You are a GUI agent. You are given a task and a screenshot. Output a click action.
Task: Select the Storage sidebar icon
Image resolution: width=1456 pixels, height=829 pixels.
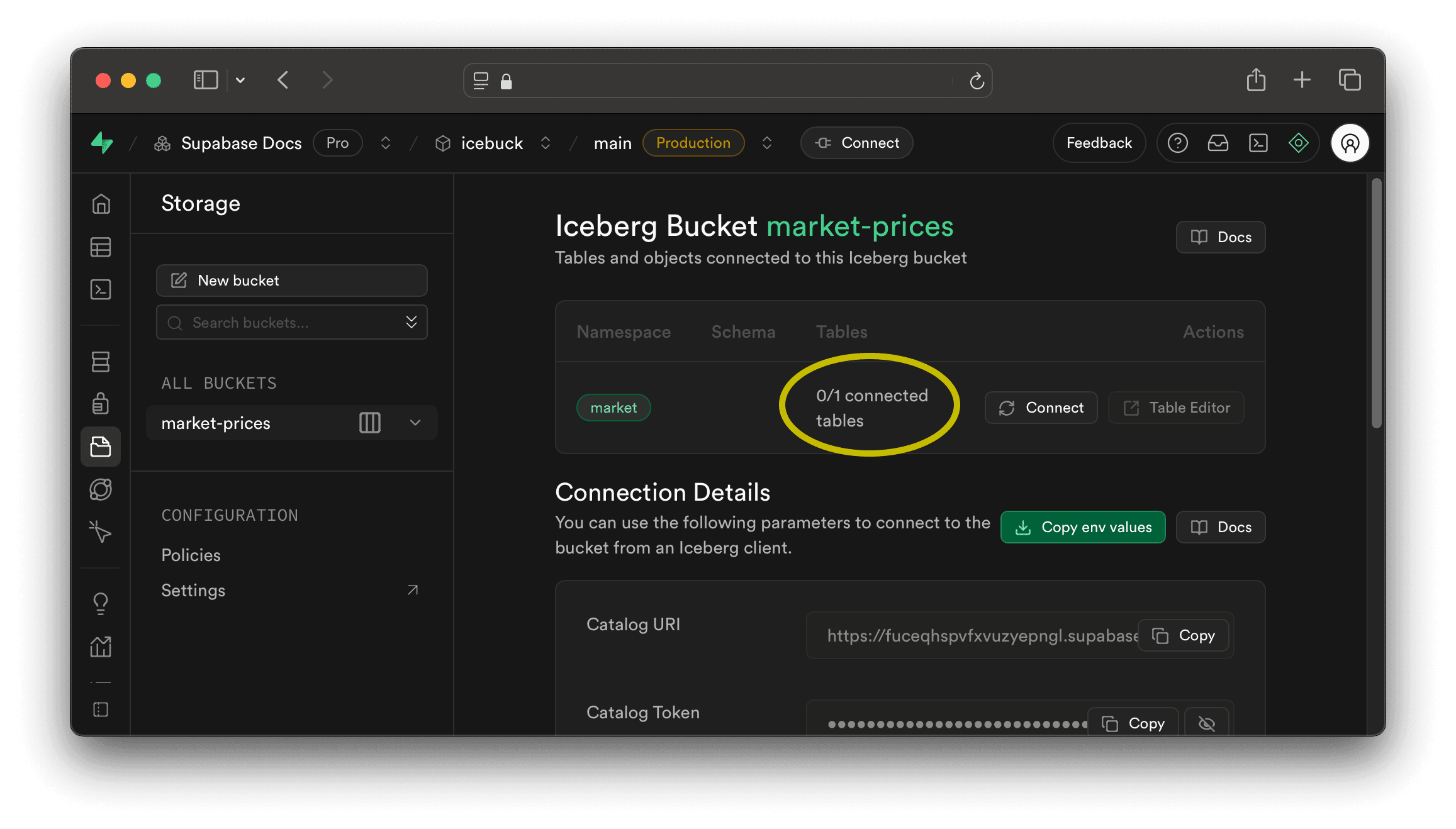pos(101,447)
